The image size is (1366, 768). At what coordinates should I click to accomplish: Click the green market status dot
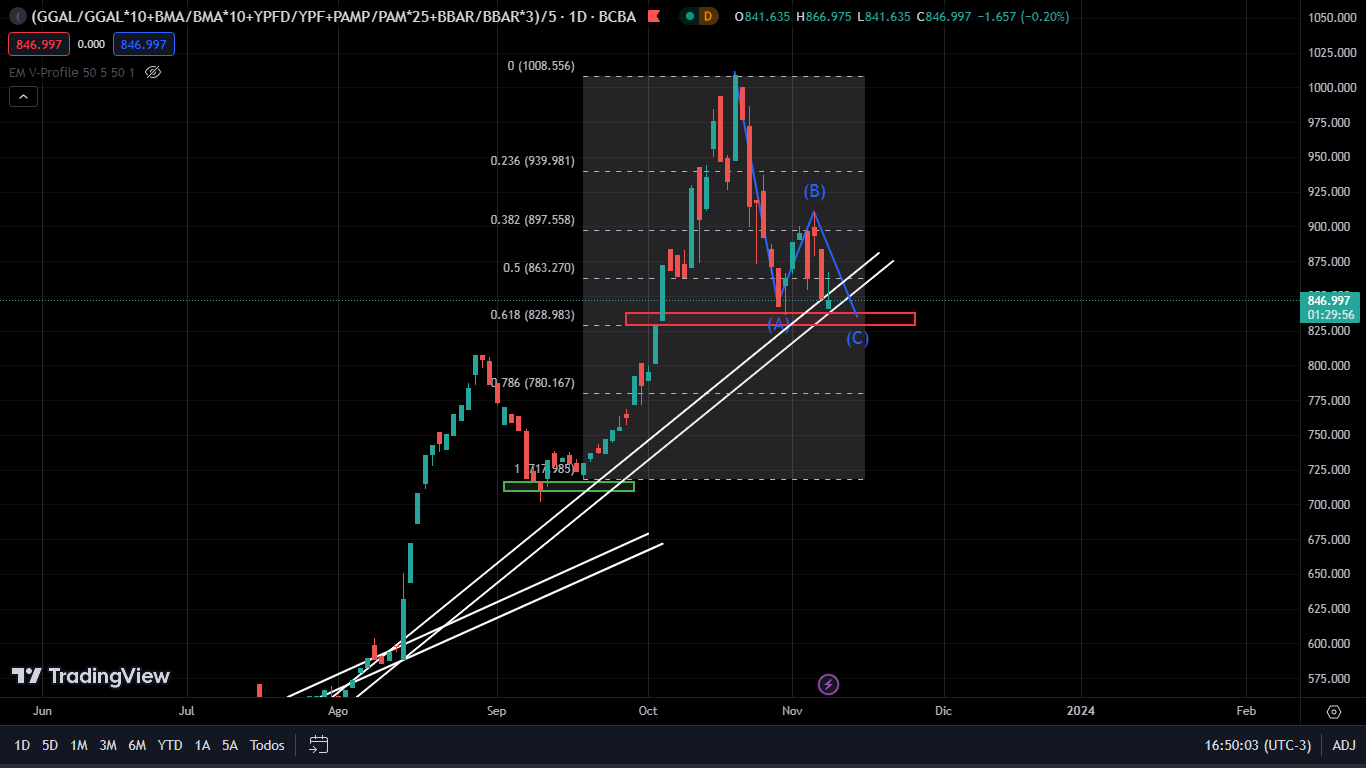[689, 17]
